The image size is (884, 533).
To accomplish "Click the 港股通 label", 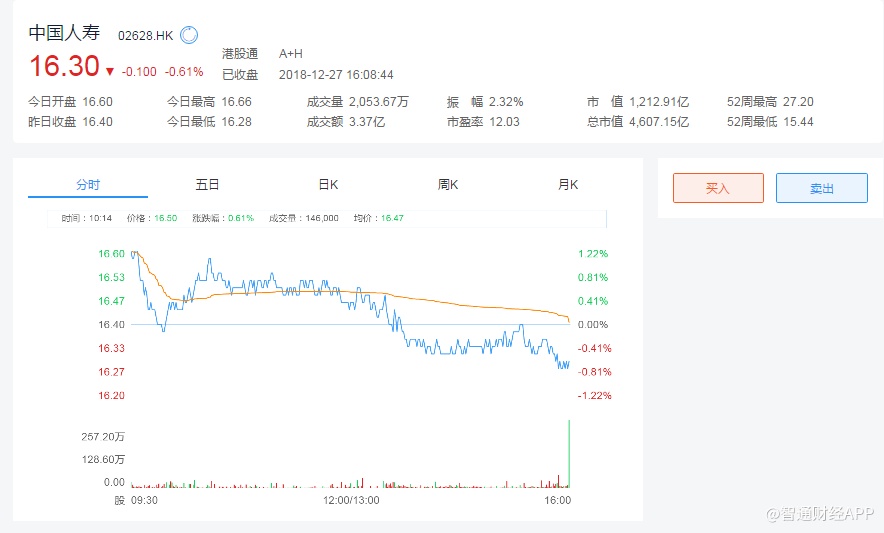I will (240, 53).
